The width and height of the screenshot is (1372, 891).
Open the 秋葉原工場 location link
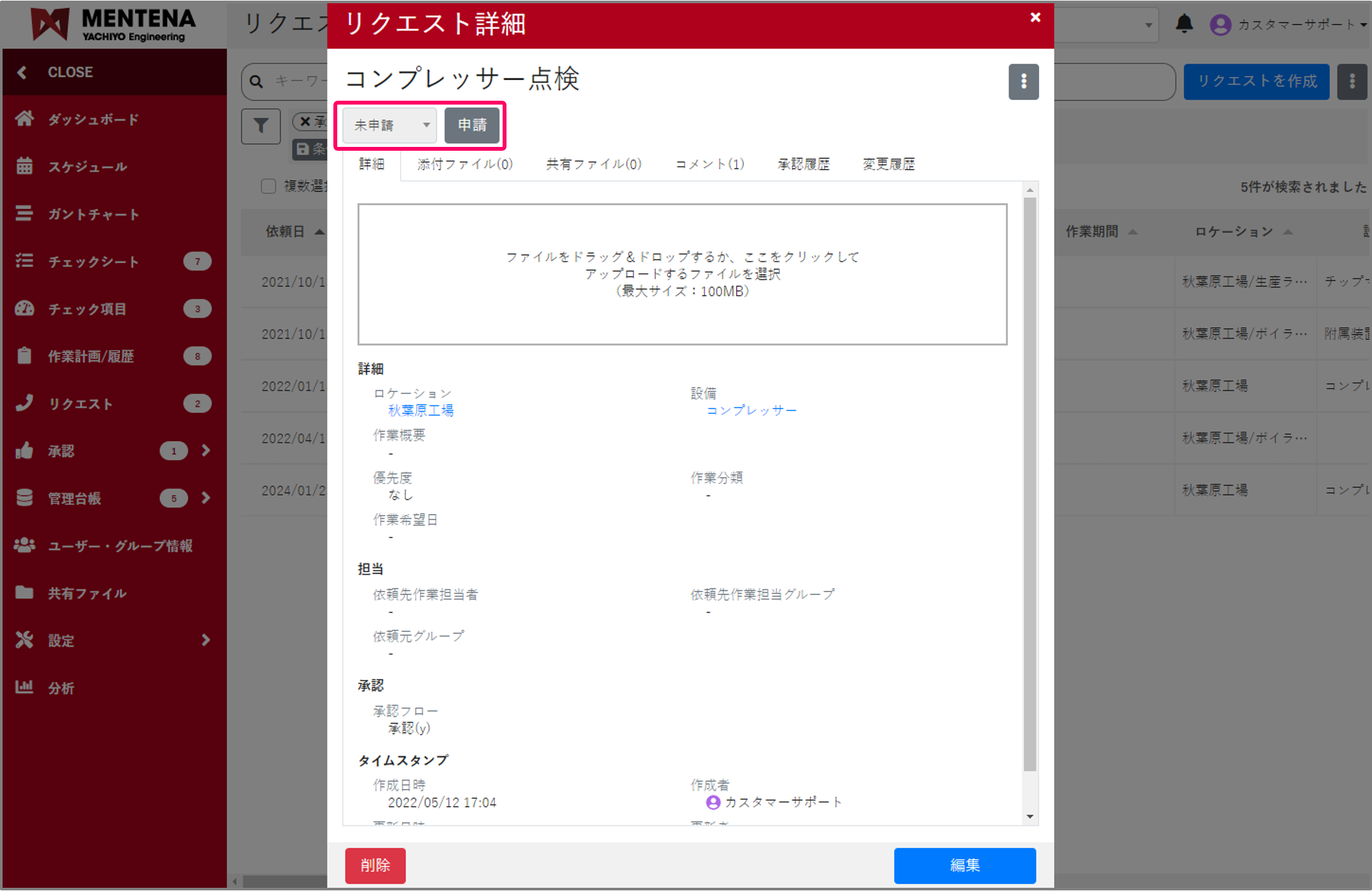tap(421, 410)
